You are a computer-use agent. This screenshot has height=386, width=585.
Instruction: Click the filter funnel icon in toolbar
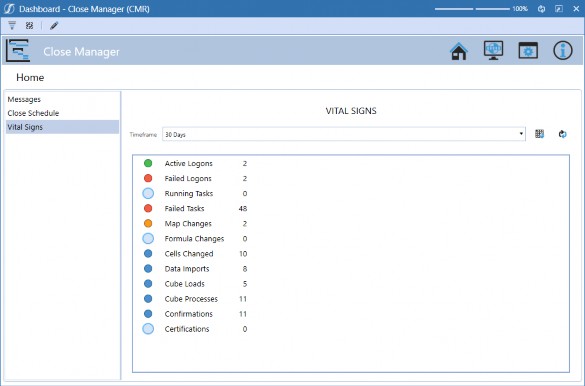click(12, 25)
